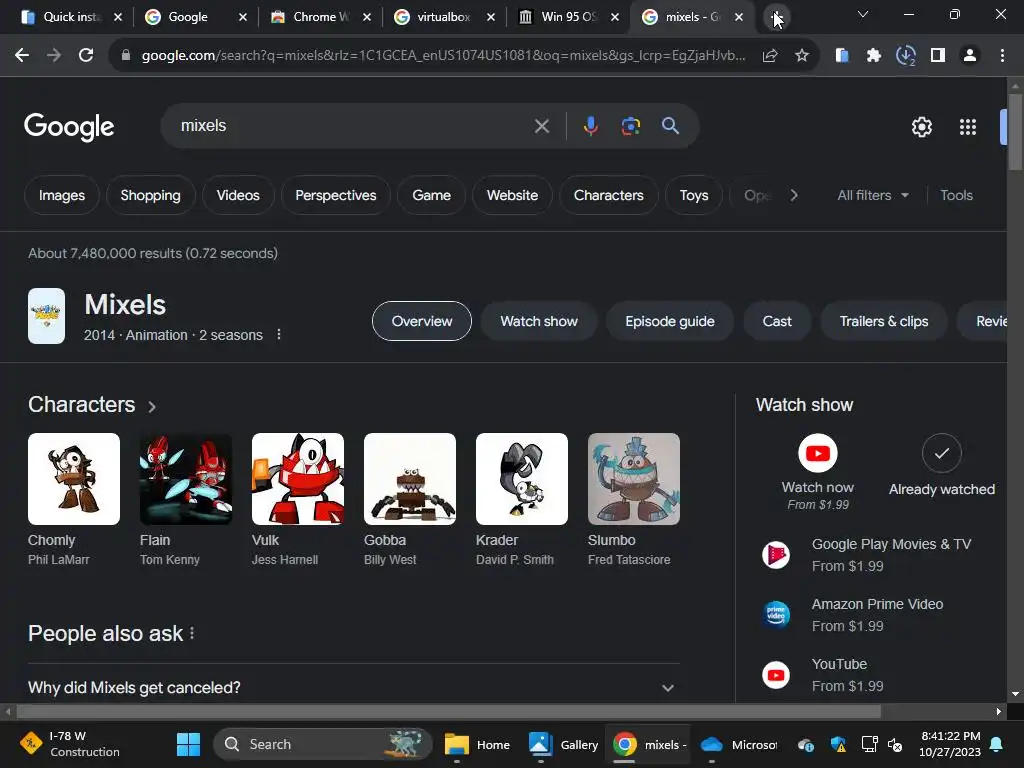
Task: Open Google quick settings gear
Action: [x=921, y=127]
